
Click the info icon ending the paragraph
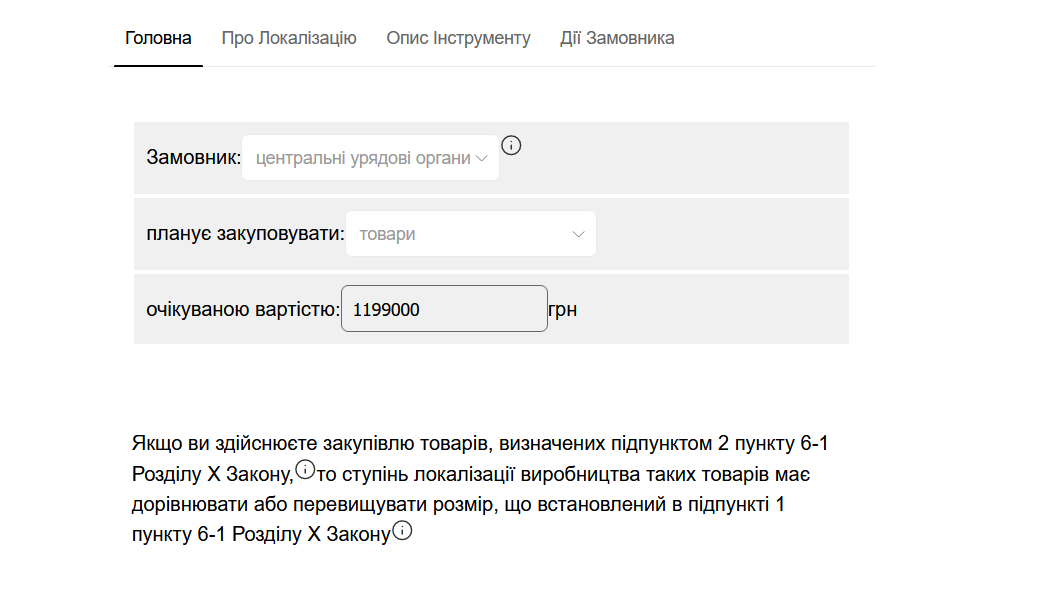(x=402, y=531)
